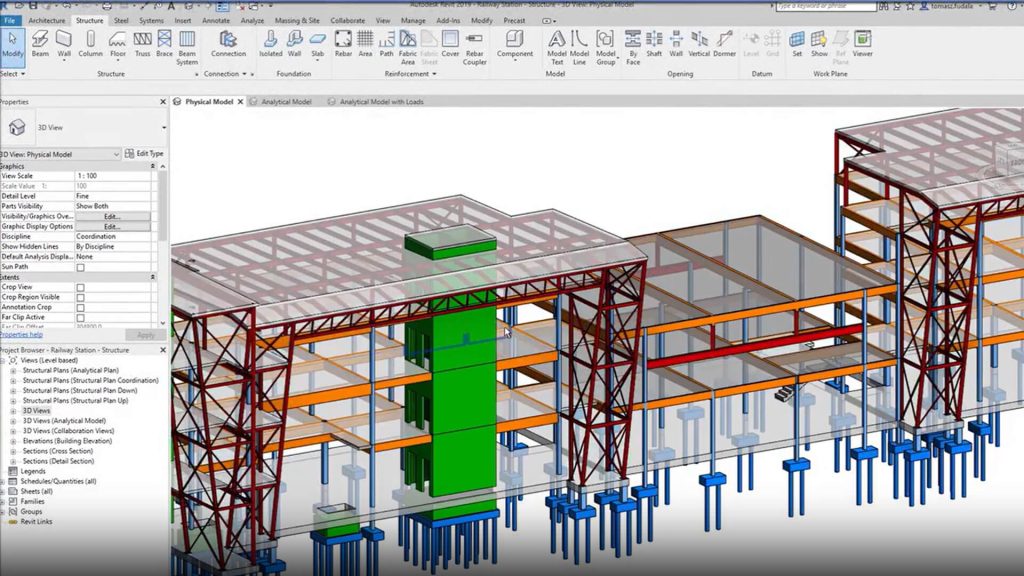Screen dimensions: 1024x576
Task: Expand 3D Views in the Project Browser
Action: click(x=11, y=410)
